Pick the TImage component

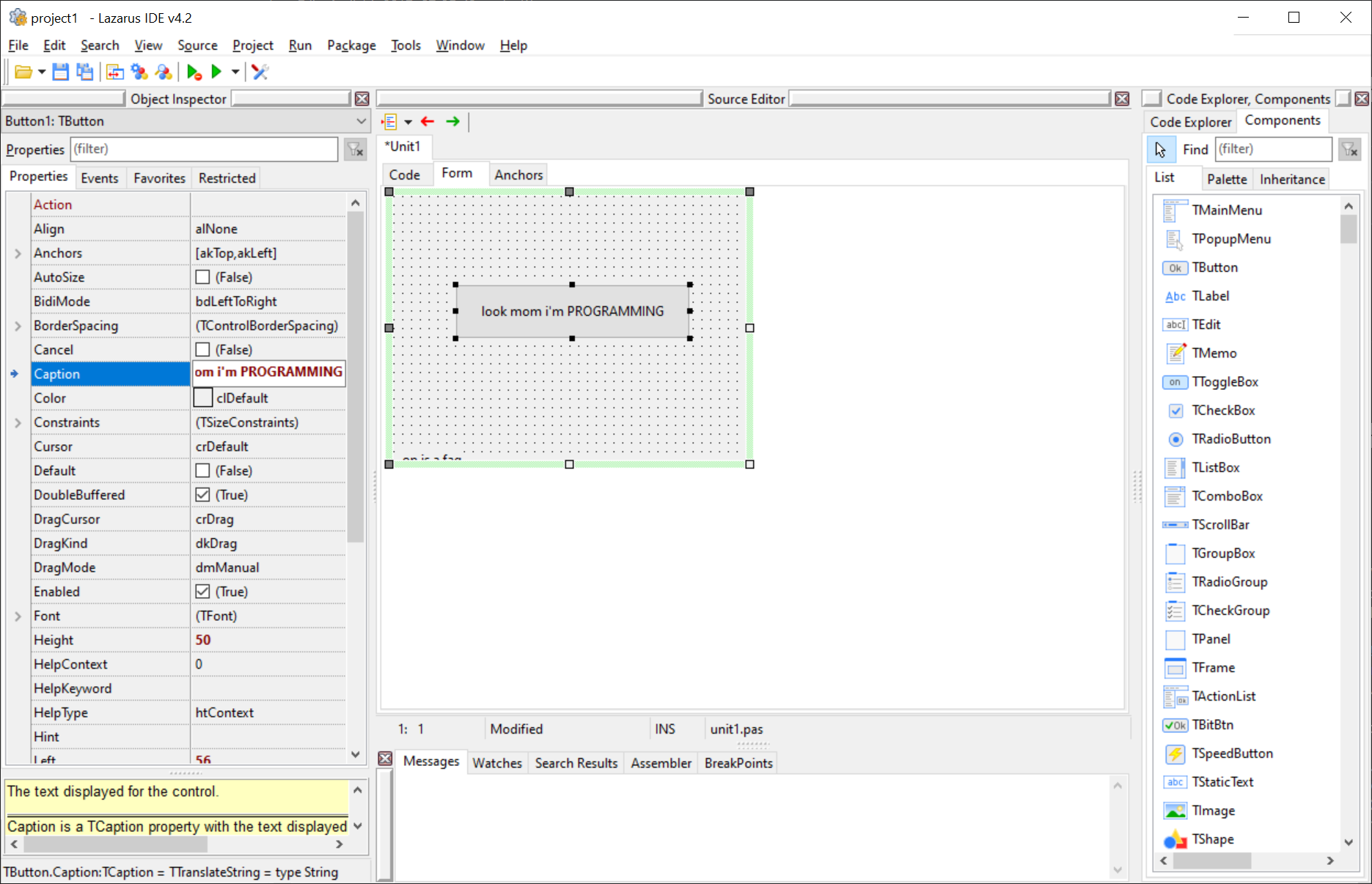tap(1214, 811)
